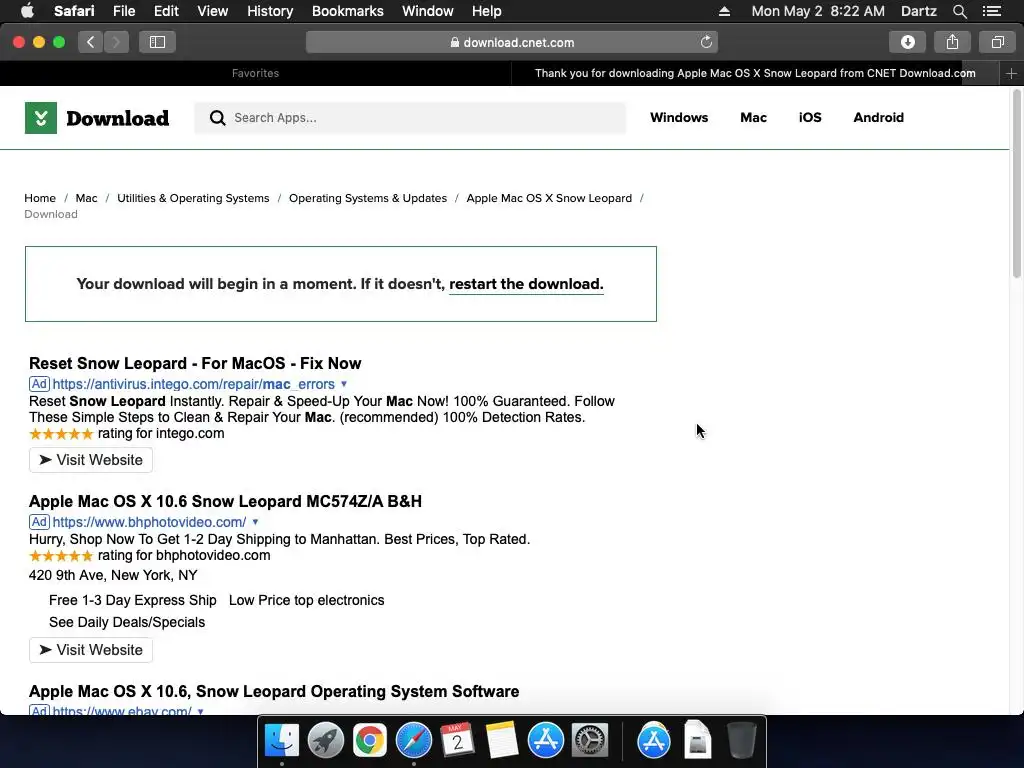Go to iOS category
Viewport: 1024px width, 768px height.
810,118
